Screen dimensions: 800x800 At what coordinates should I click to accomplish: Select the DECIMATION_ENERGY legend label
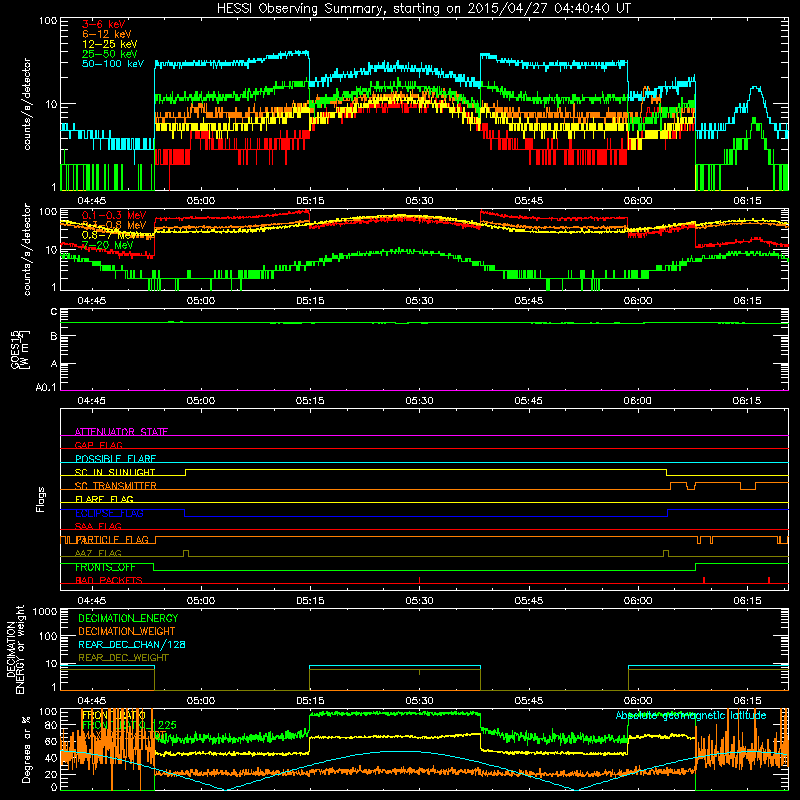click(x=128, y=618)
